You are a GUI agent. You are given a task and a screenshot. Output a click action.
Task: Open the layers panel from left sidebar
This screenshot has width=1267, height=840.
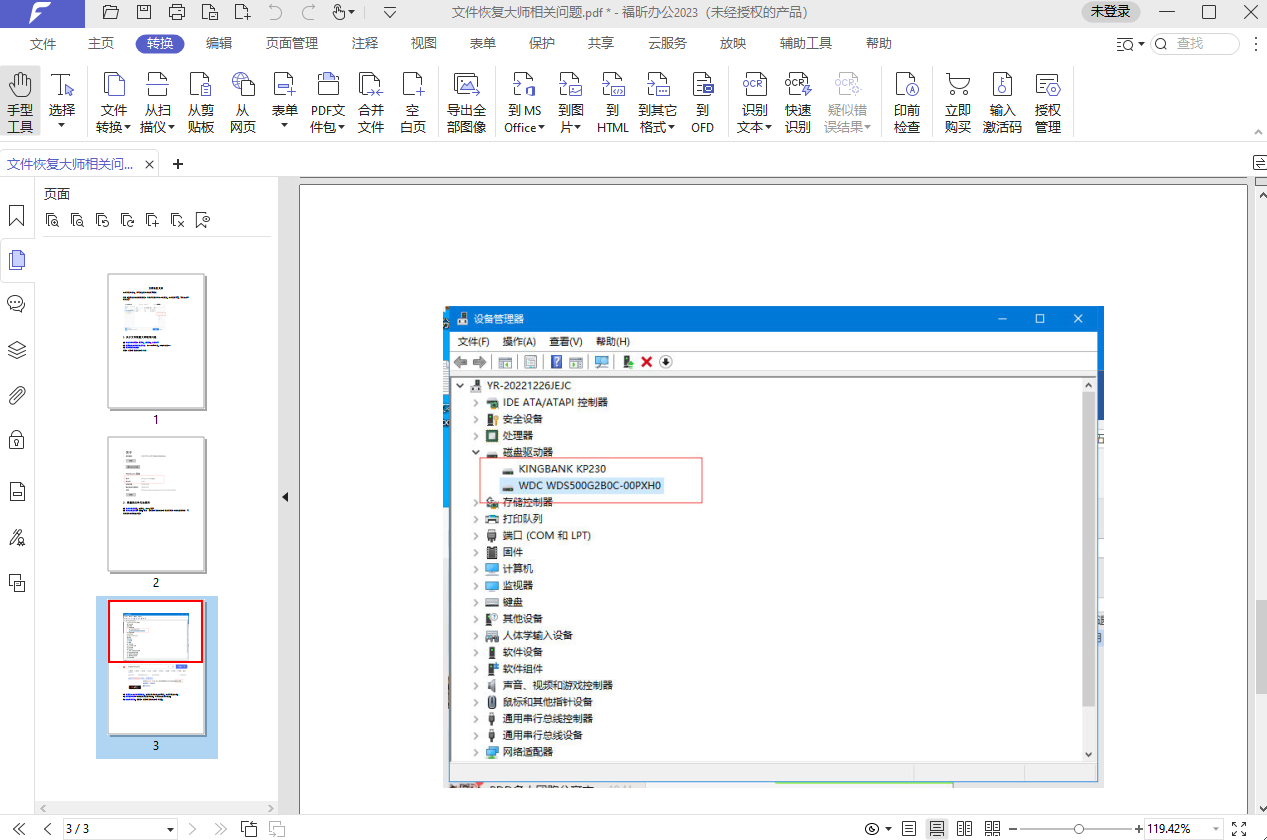[17, 350]
